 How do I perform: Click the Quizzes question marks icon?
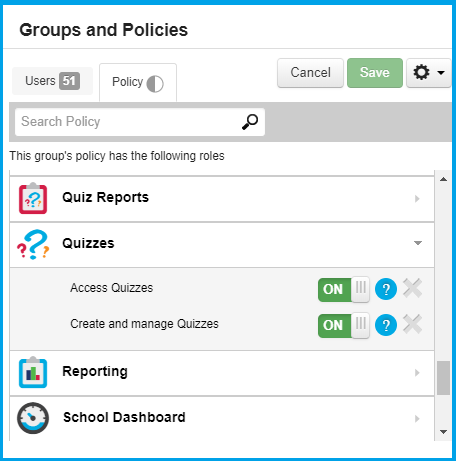pos(33,244)
